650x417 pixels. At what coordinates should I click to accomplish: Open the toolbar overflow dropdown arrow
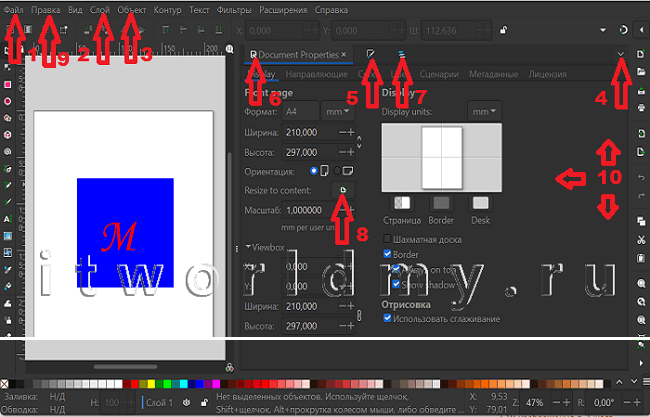point(603,30)
